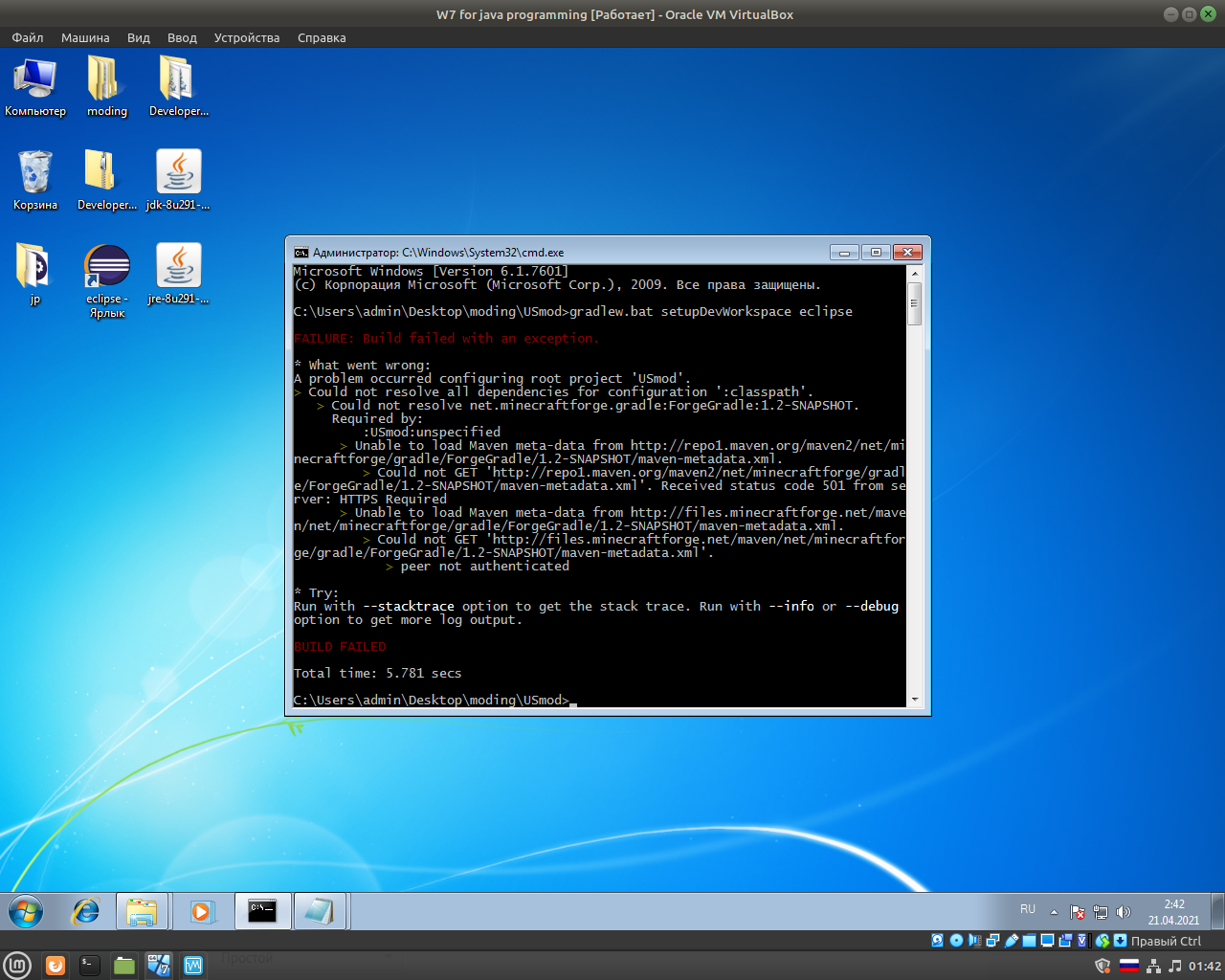
Task: Open the Справка menu
Action: tap(322, 38)
